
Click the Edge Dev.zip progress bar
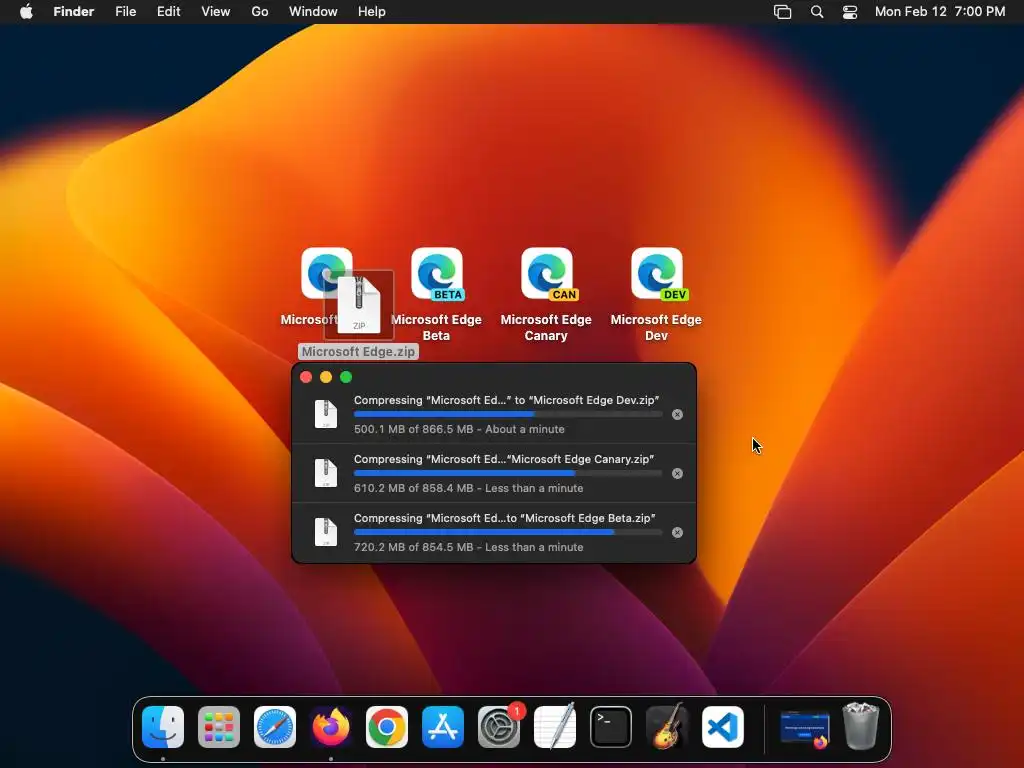(x=508, y=414)
